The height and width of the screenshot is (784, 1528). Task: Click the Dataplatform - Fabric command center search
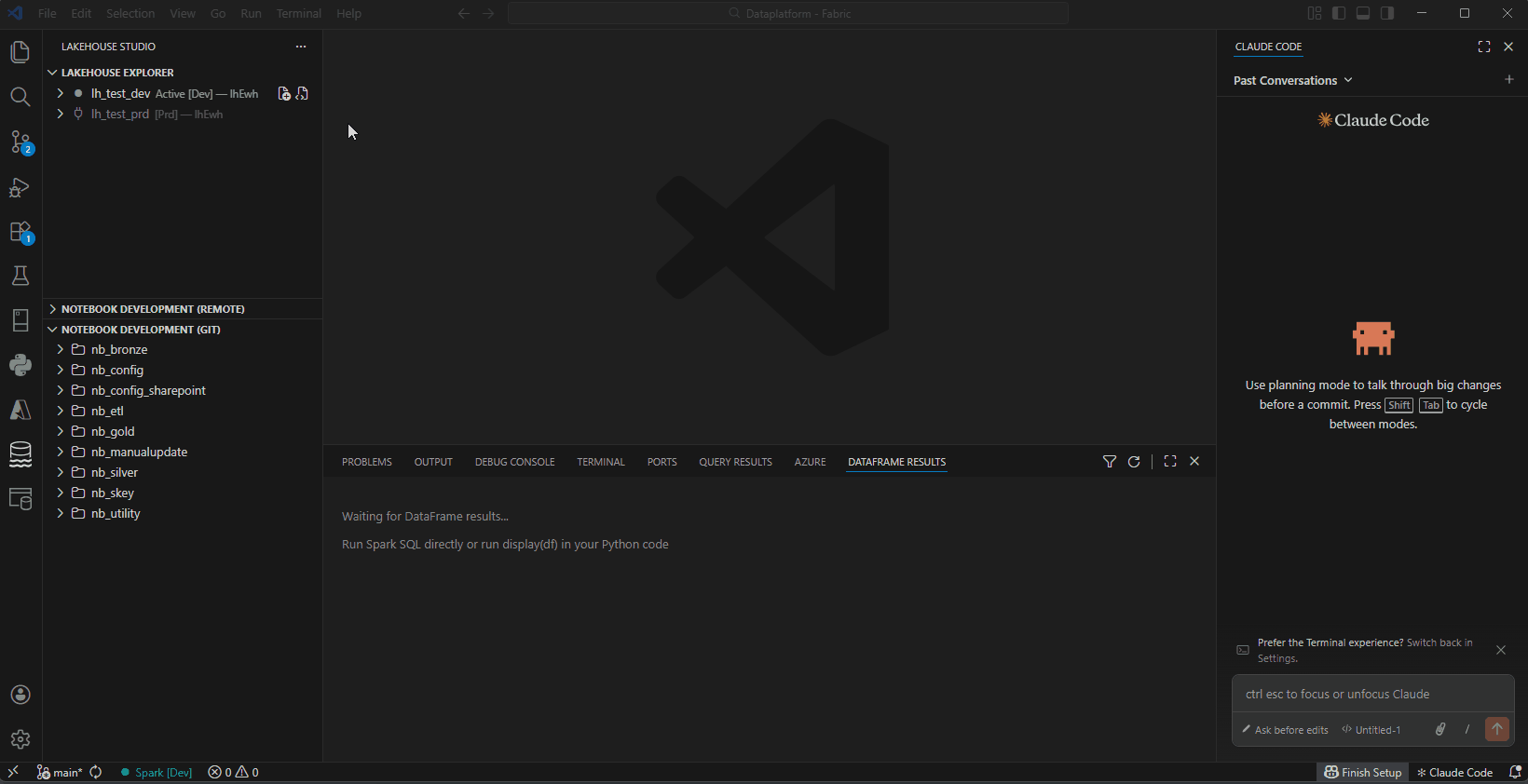[788, 13]
